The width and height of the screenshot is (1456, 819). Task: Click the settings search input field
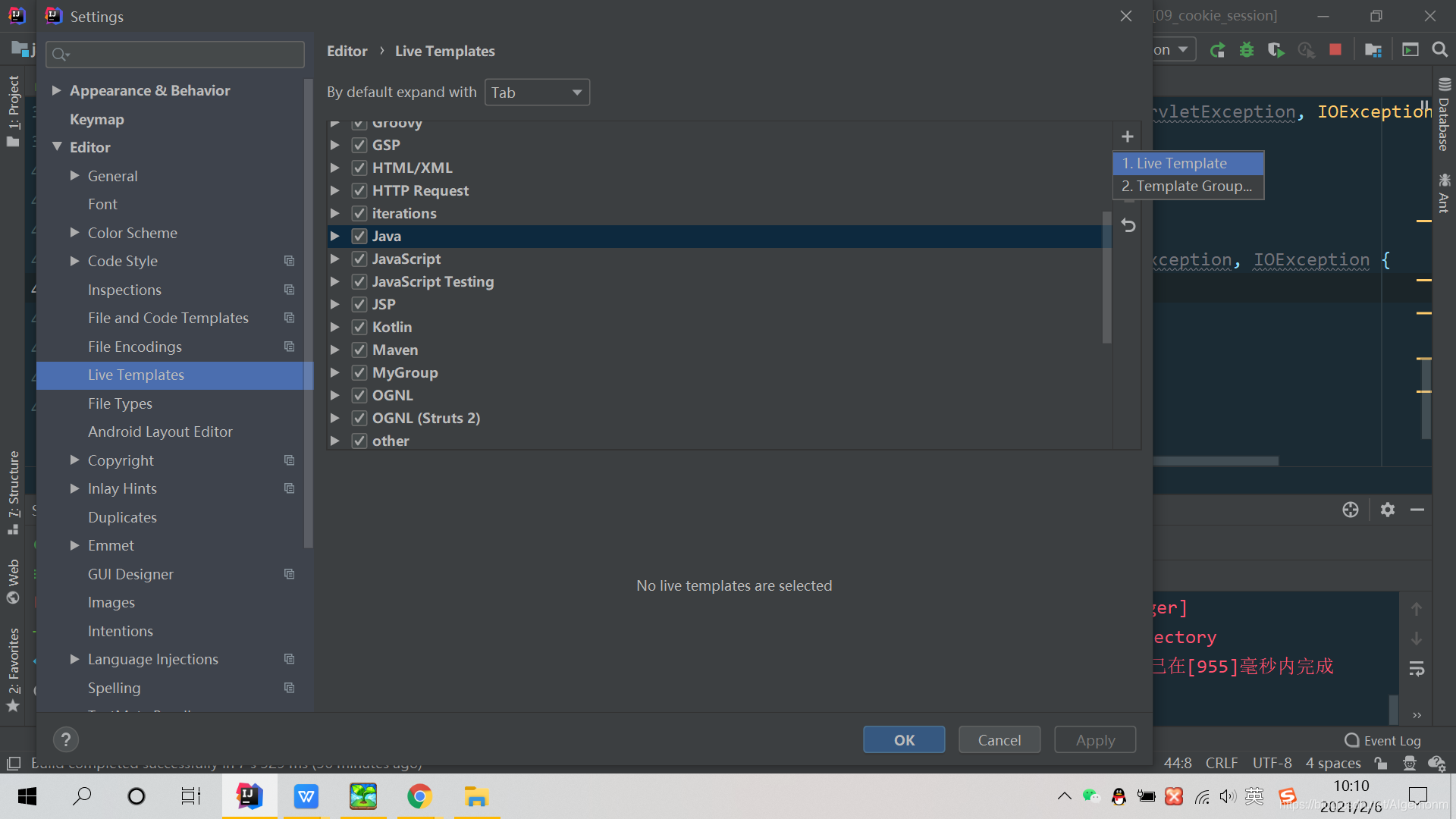175,55
